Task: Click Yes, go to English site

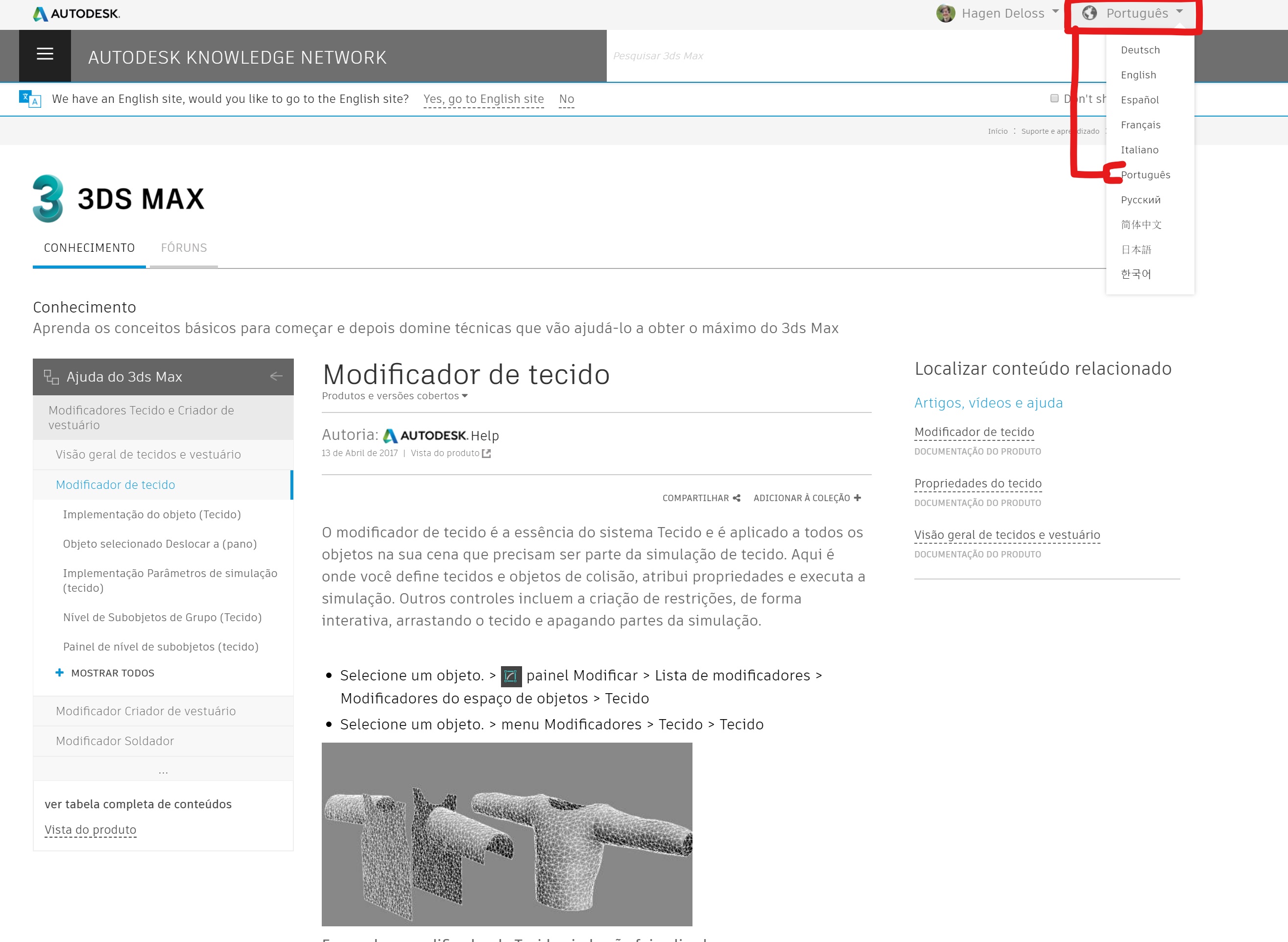Action: (483, 98)
